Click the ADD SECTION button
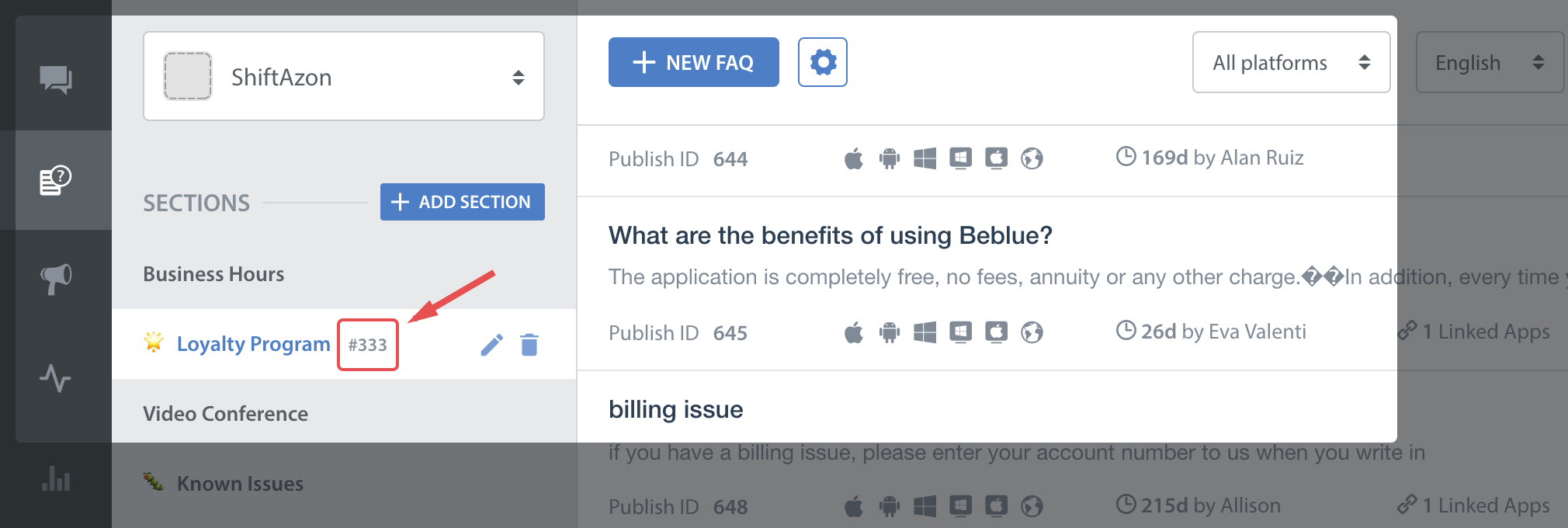The height and width of the screenshot is (528, 1568). click(x=462, y=202)
